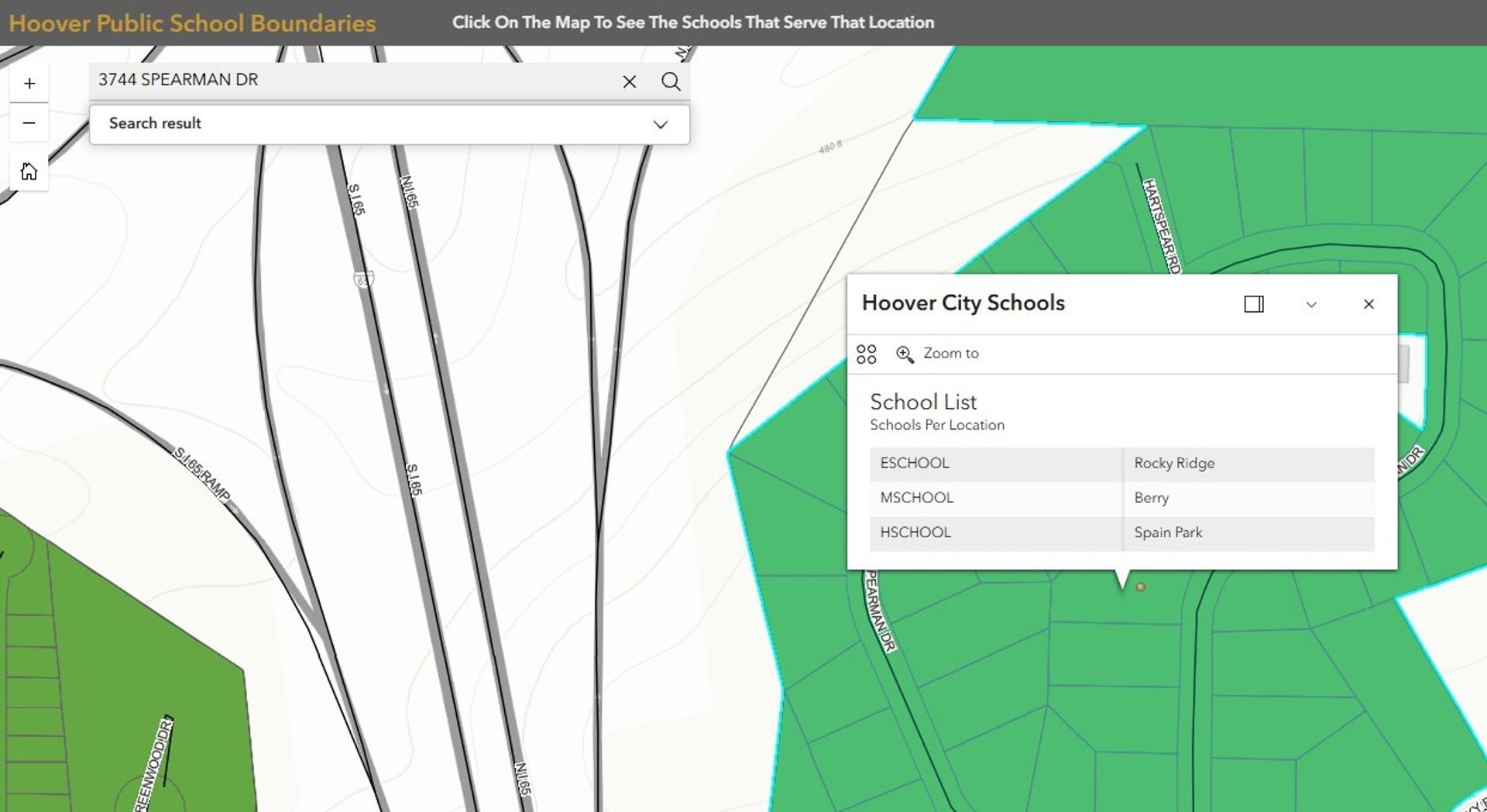This screenshot has width=1487, height=812.
Task: Click the Hartspear Rd street label
Action: [x=1160, y=224]
